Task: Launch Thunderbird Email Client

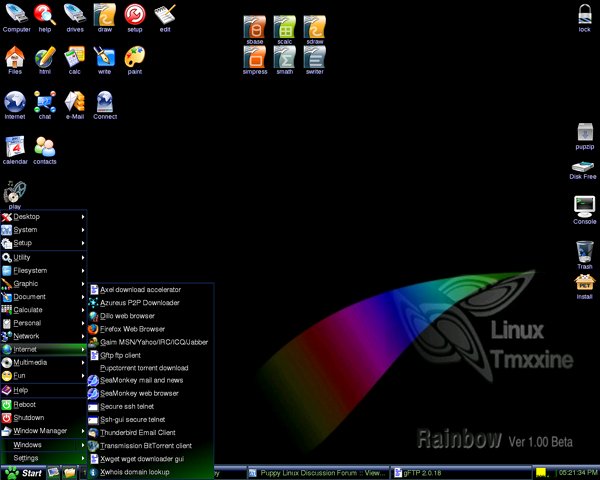Action: [x=151, y=433]
